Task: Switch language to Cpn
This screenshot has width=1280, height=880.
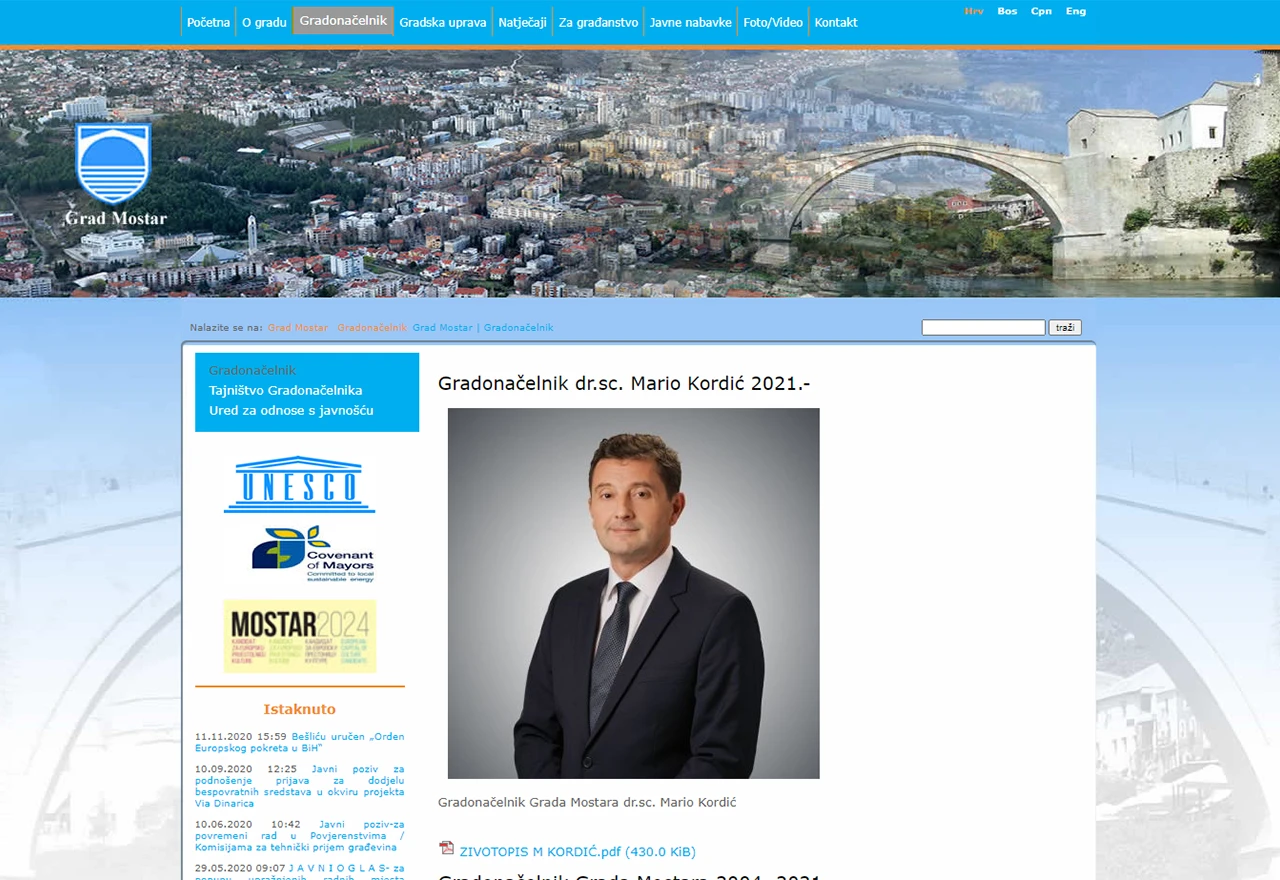Action: [x=1041, y=11]
